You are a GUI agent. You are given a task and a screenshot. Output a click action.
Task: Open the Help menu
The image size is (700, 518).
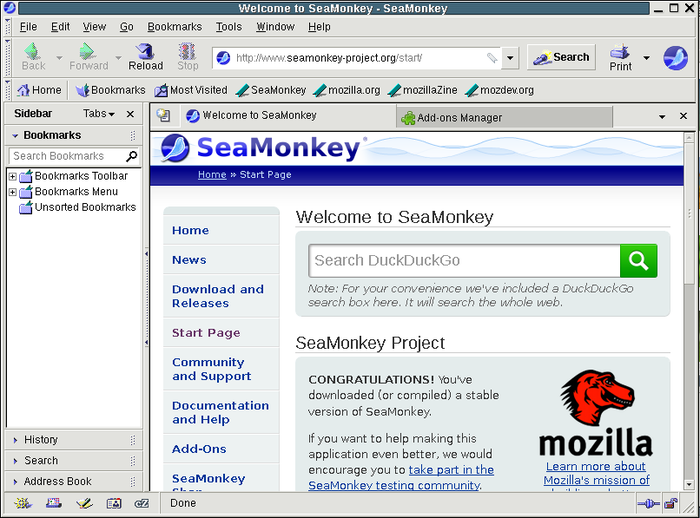[319, 27]
